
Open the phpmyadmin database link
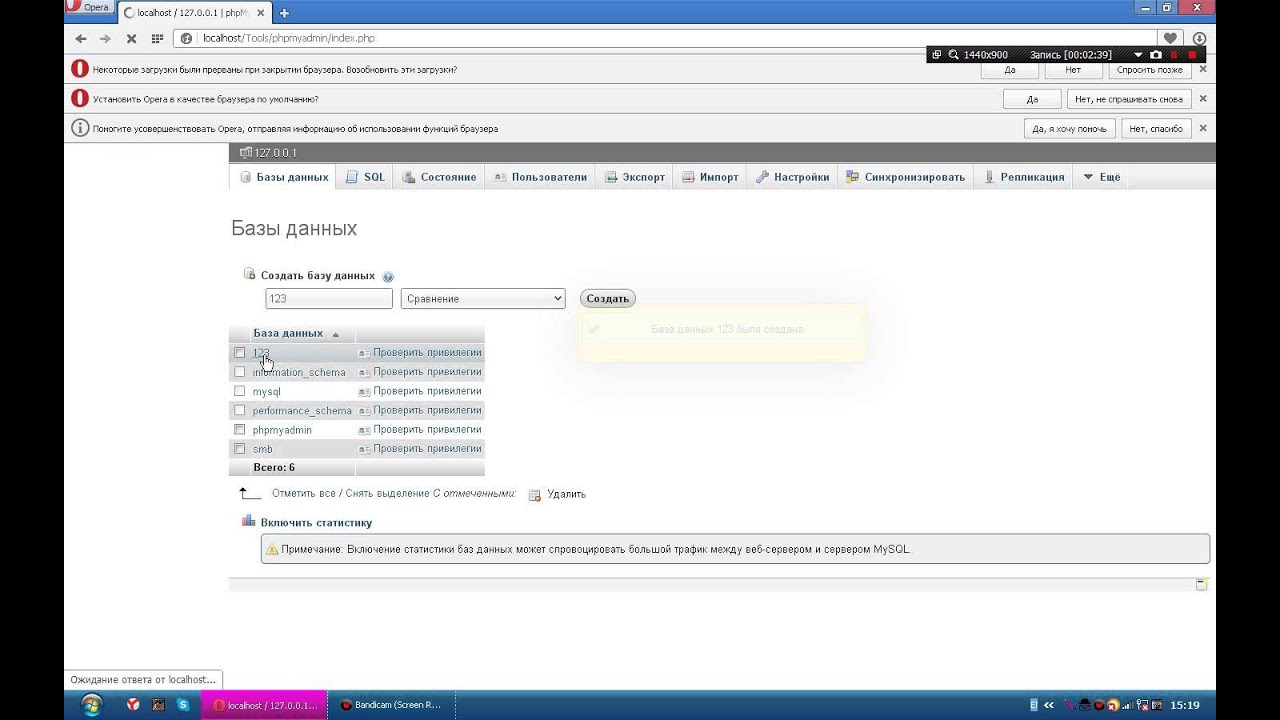(x=282, y=430)
